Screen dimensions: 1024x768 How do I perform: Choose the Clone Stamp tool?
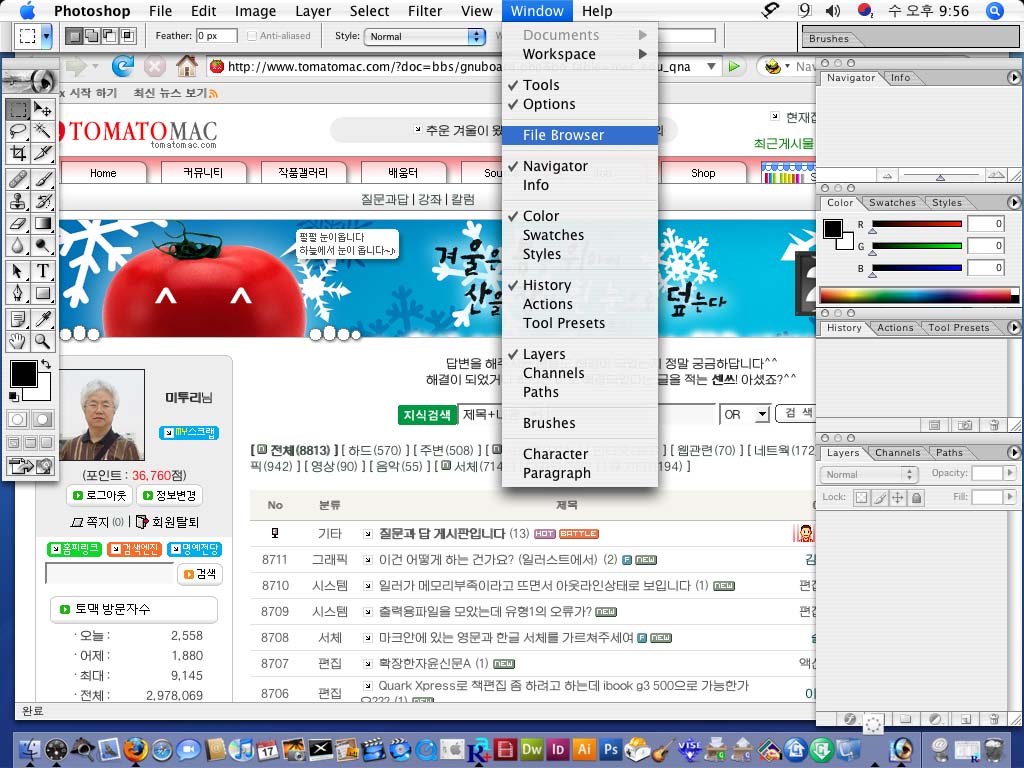coord(18,201)
